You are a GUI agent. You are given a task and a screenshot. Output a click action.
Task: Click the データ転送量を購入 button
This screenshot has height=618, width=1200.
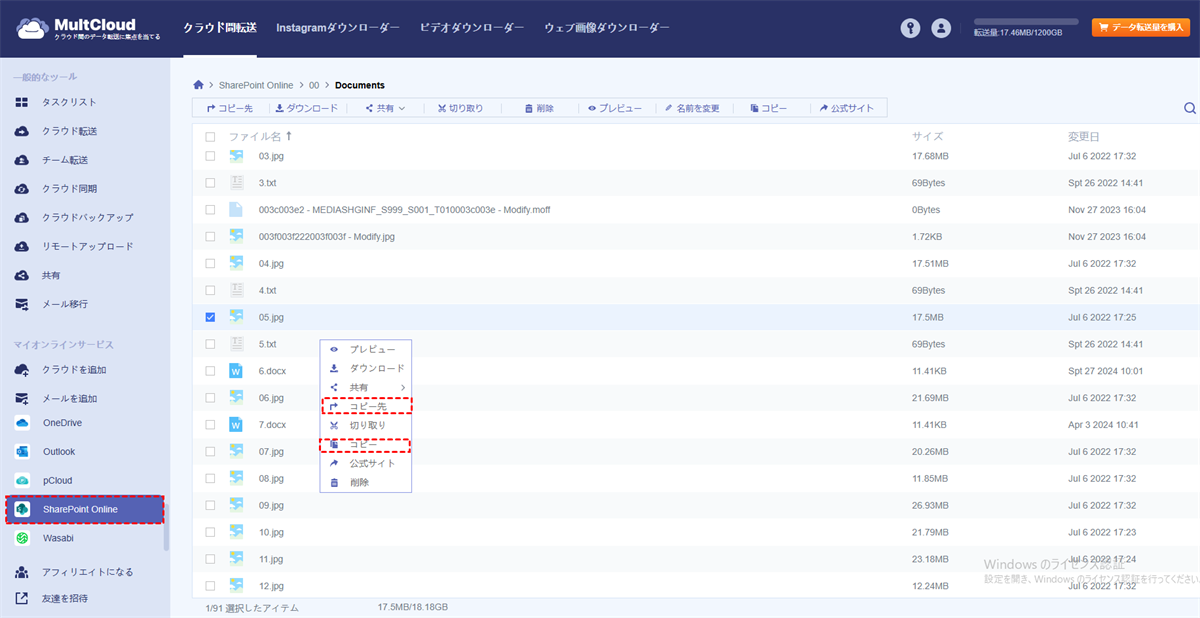coord(1140,28)
